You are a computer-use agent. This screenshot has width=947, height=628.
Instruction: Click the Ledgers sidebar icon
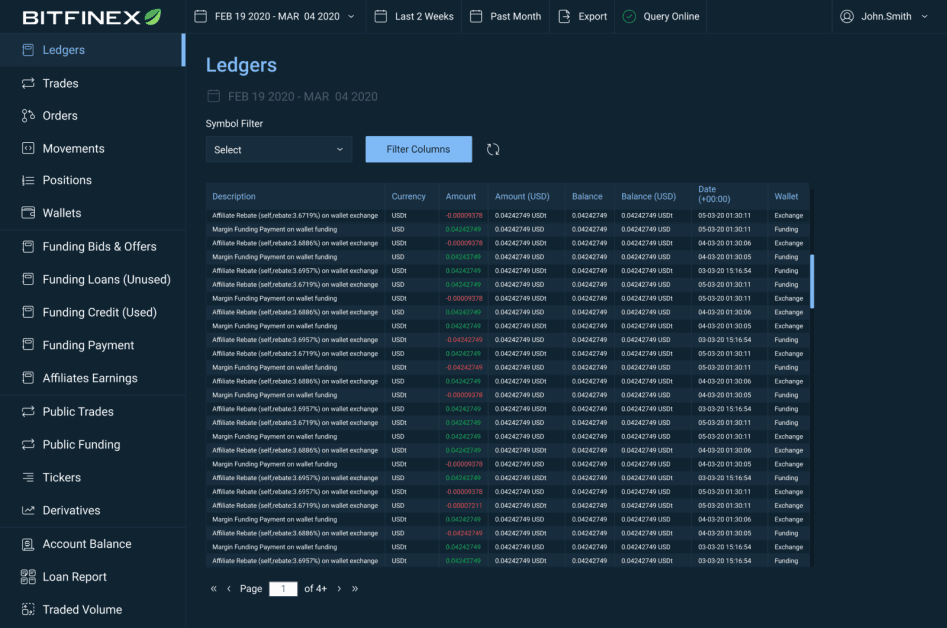tap(28, 50)
